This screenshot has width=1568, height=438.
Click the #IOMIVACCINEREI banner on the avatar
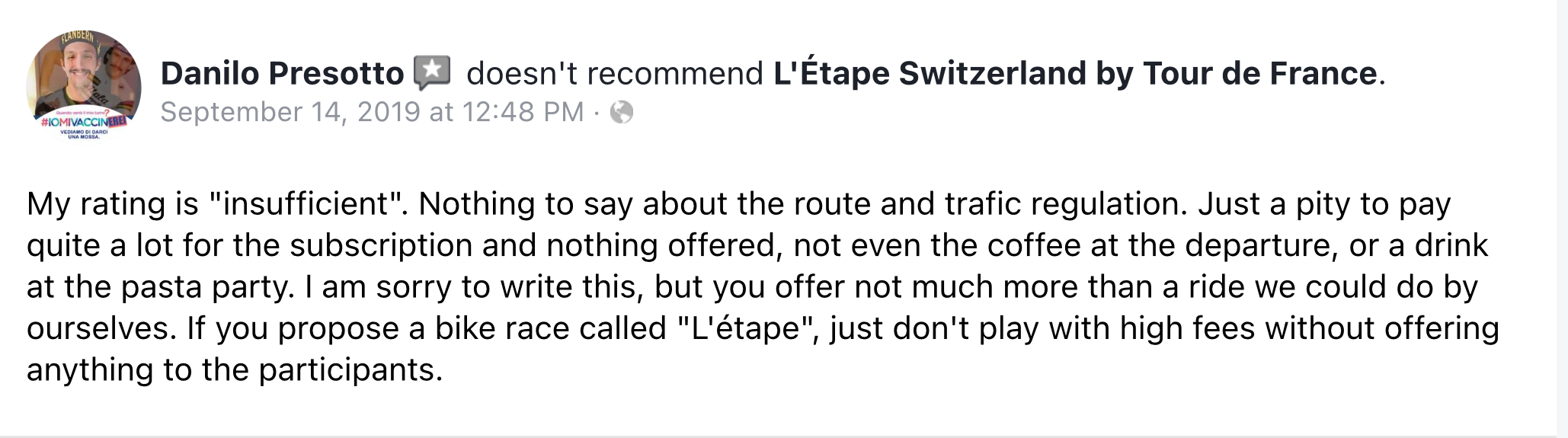82,122
